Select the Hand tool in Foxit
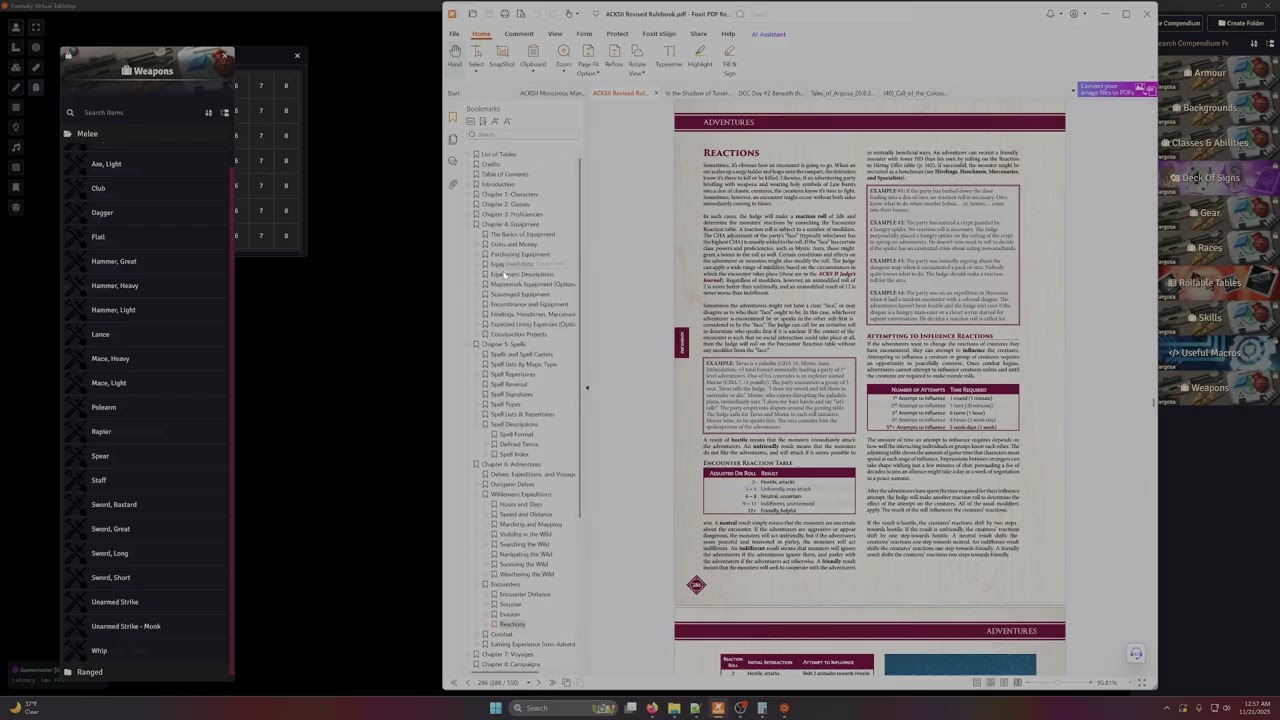The width and height of the screenshot is (1280, 720). click(455, 55)
